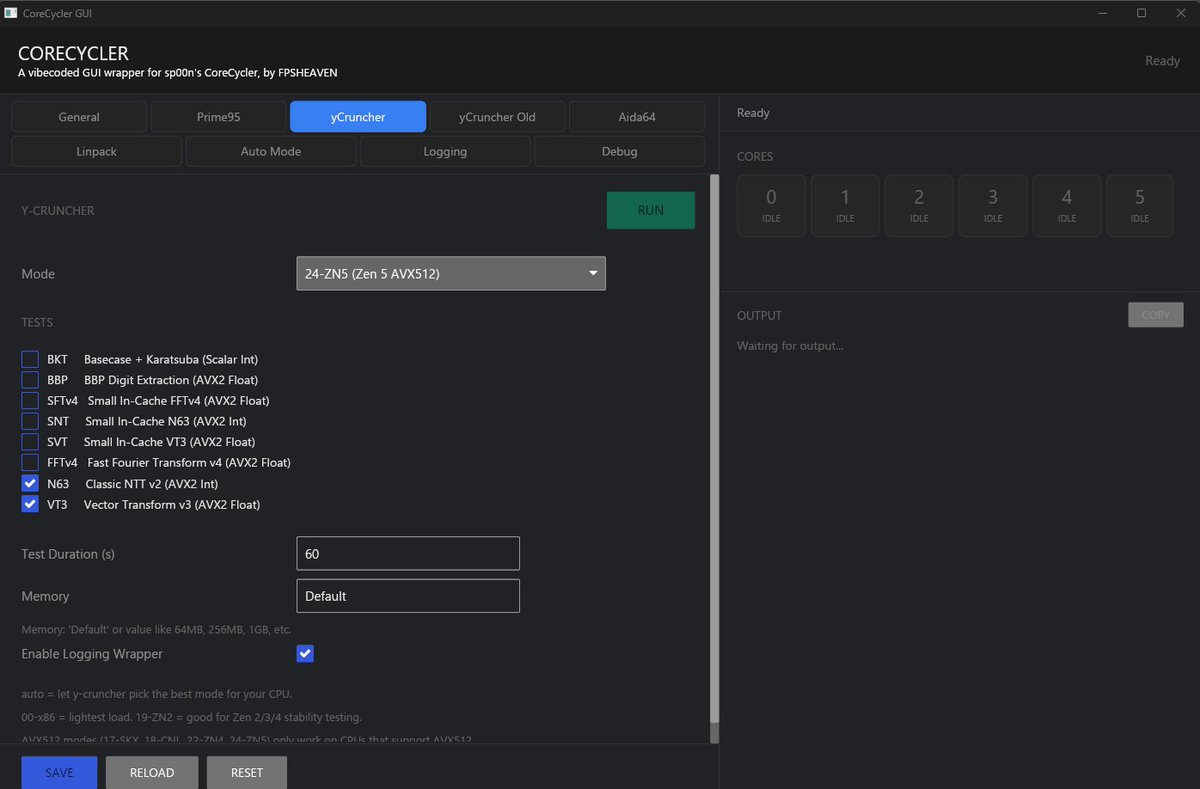Click the Memory hint text line
Viewport: 1200px width, 789px height.
(156, 630)
